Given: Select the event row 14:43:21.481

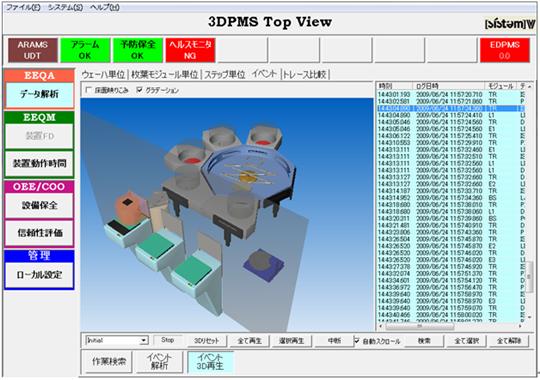Looking at the screenshot, I should (x=450, y=225).
